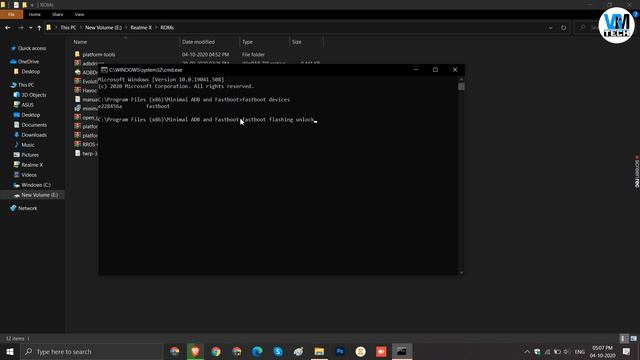Click ROMs in the address breadcrumb
Viewport: 640px width, 360px height.
167,28
